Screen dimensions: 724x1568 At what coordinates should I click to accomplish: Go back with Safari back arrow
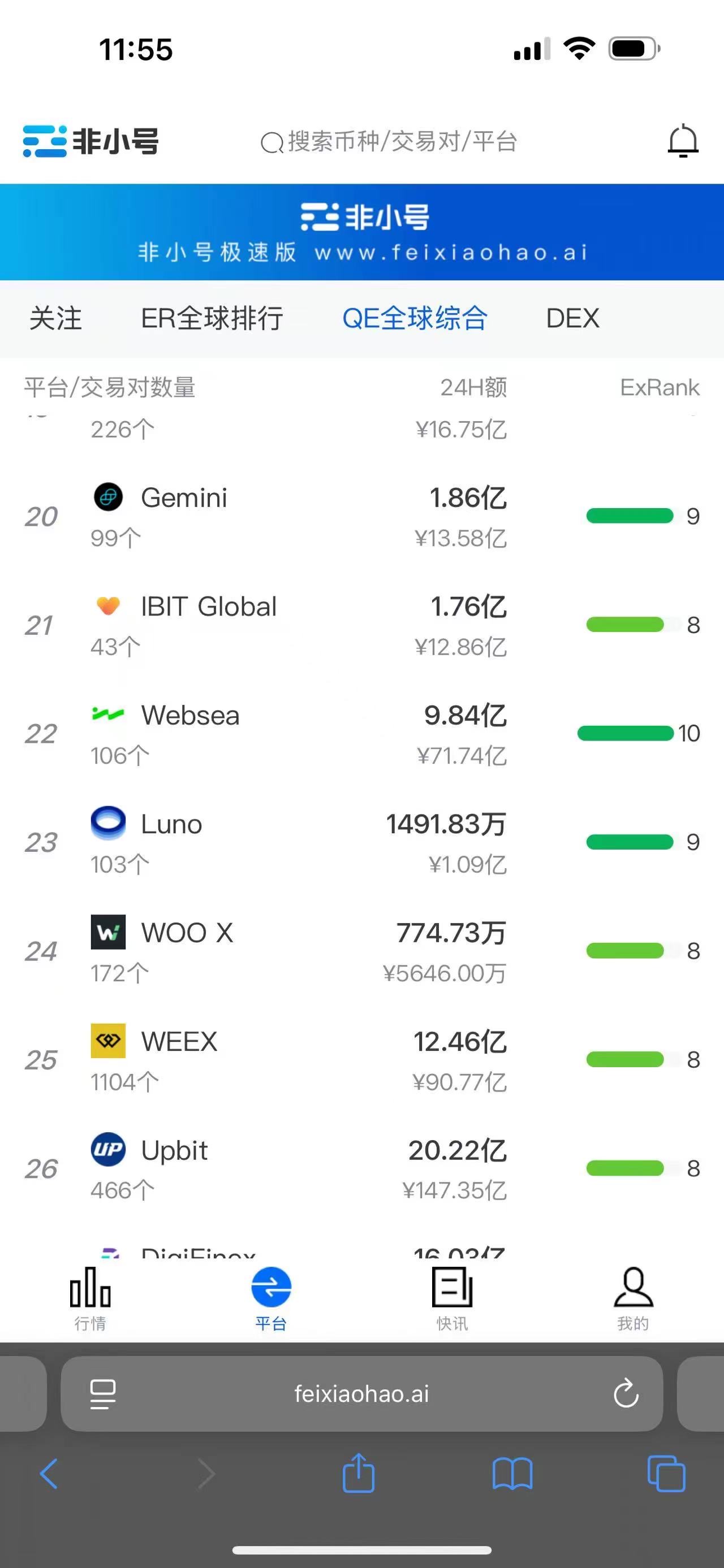49,1474
